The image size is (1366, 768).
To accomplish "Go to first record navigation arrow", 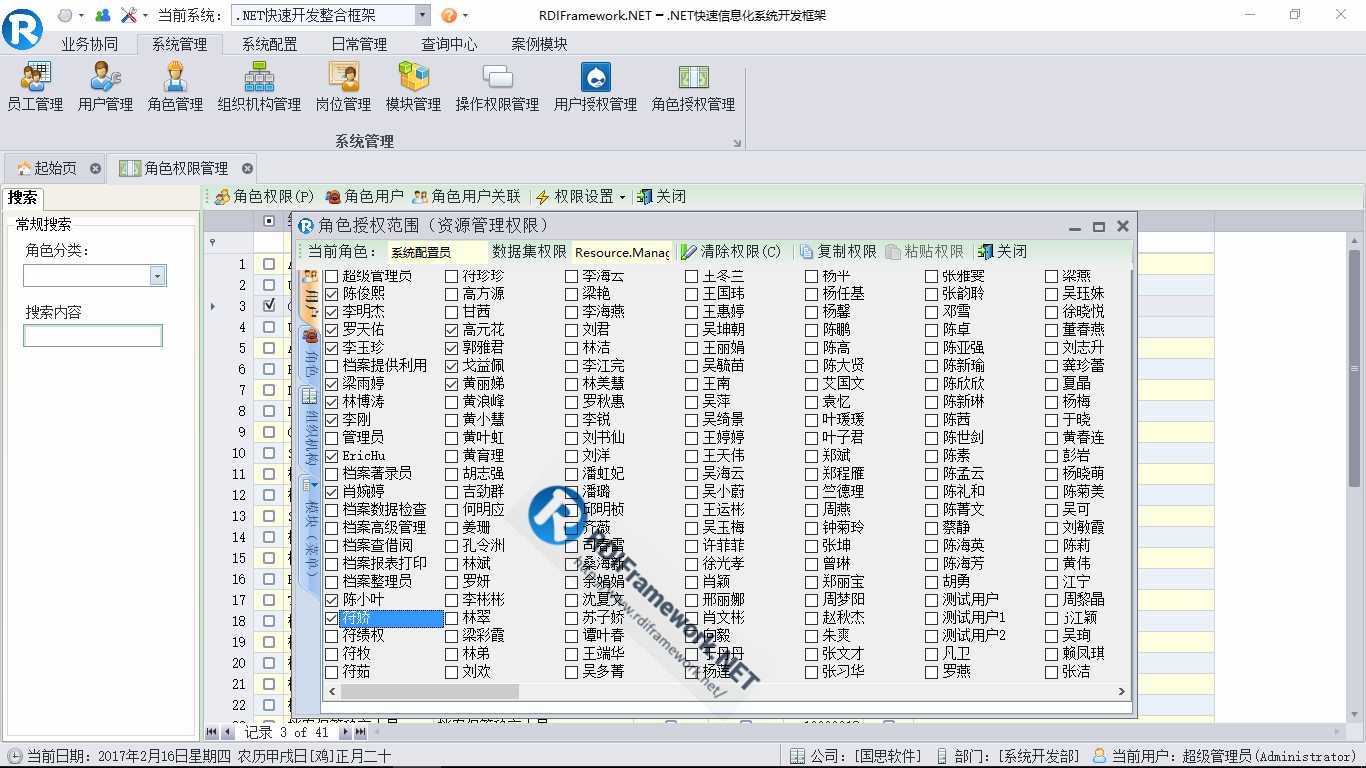I will (212, 733).
